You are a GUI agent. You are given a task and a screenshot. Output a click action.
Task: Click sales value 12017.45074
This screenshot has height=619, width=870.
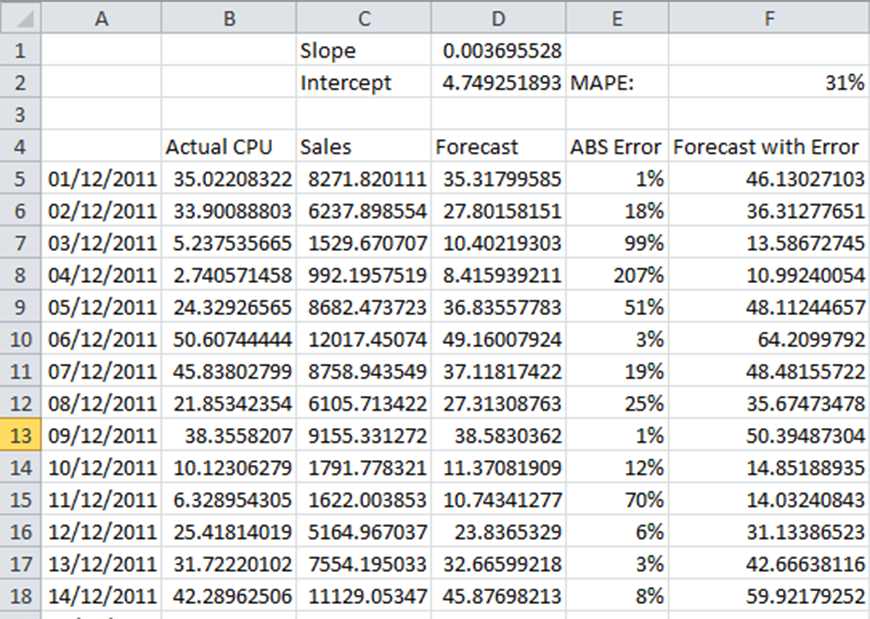(363, 339)
